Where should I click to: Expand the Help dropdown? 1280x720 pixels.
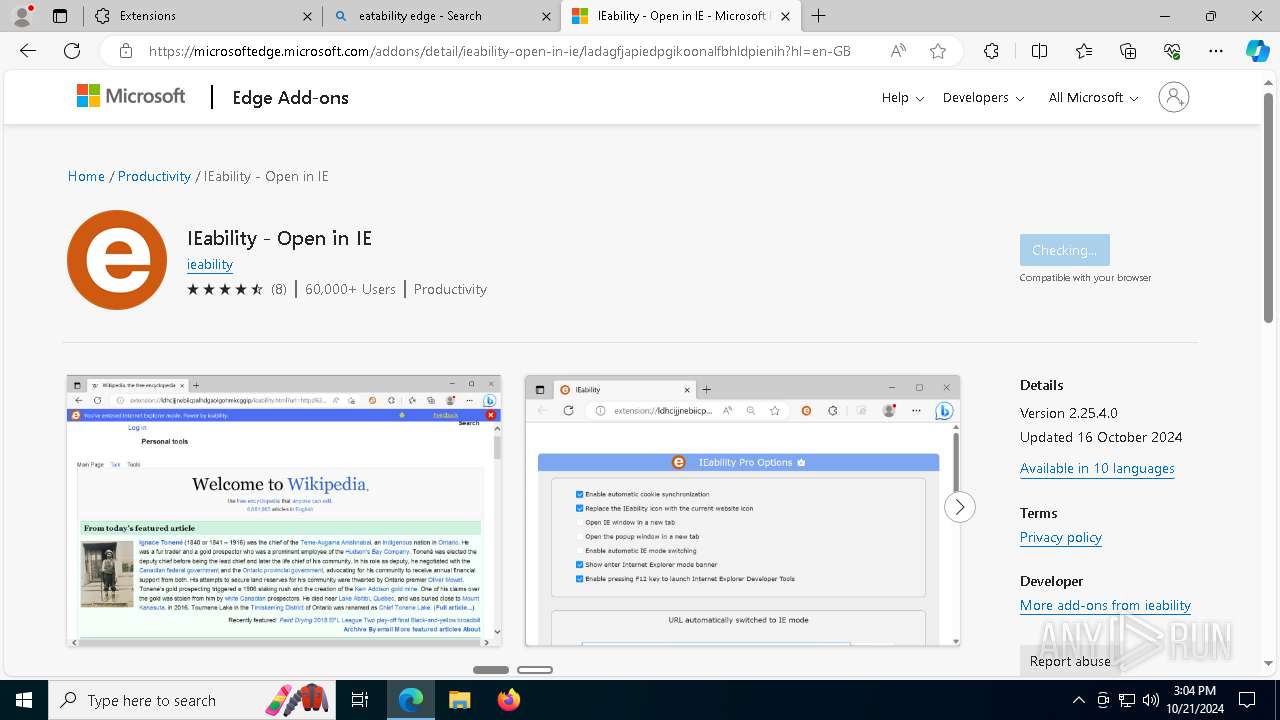[x=902, y=97]
